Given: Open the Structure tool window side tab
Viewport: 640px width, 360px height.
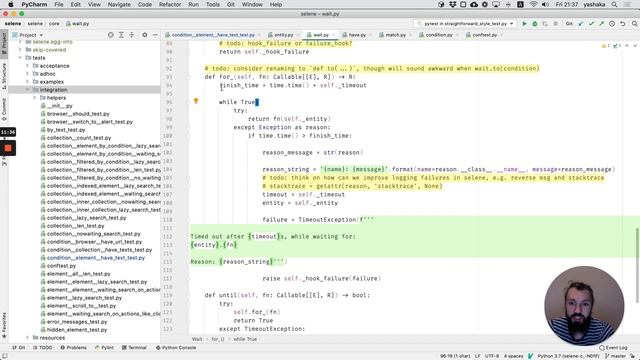Looking at the screenshot, I should (x=4, y=76).
